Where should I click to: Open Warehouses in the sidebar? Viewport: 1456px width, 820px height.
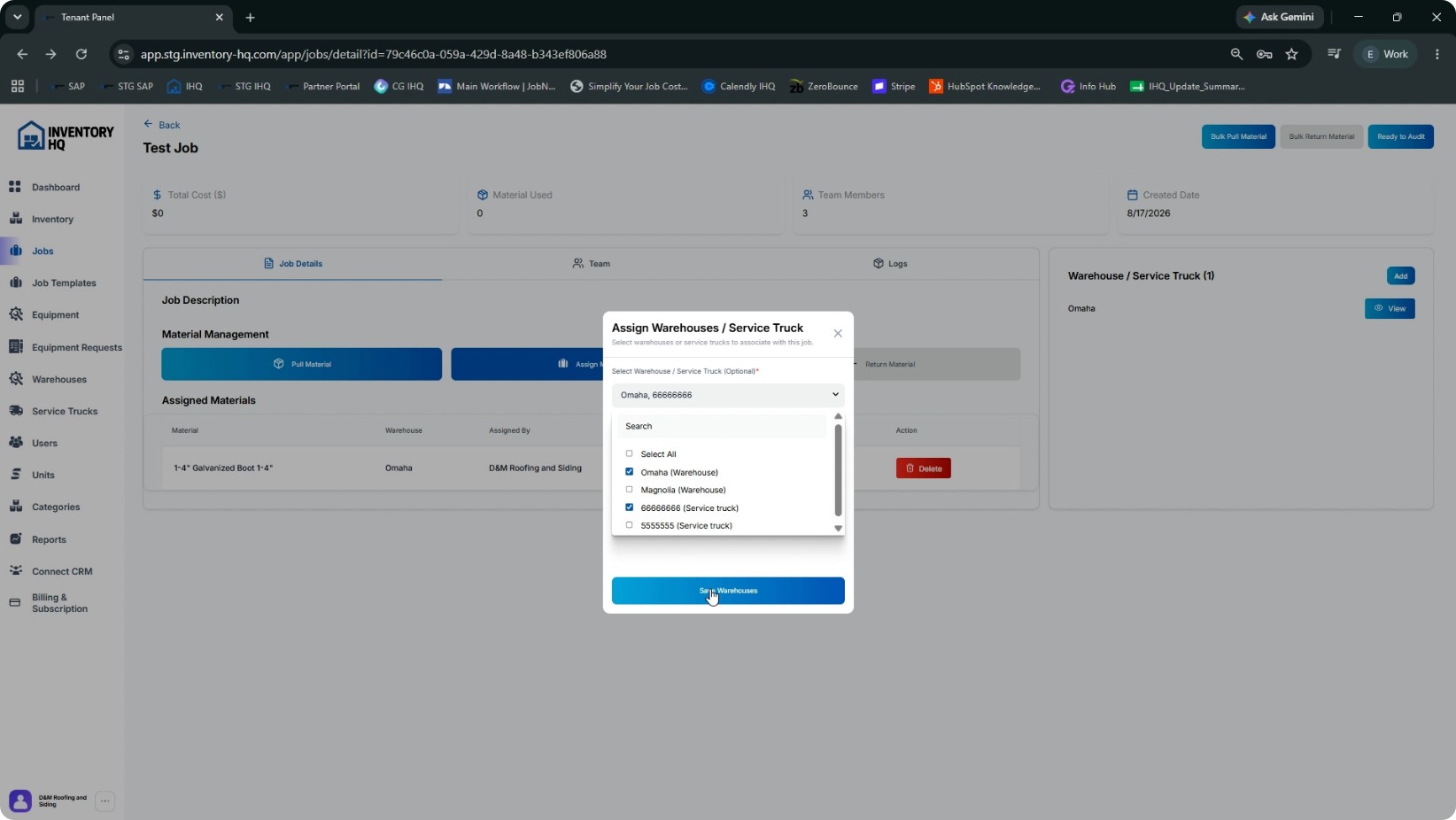(58, 379)
